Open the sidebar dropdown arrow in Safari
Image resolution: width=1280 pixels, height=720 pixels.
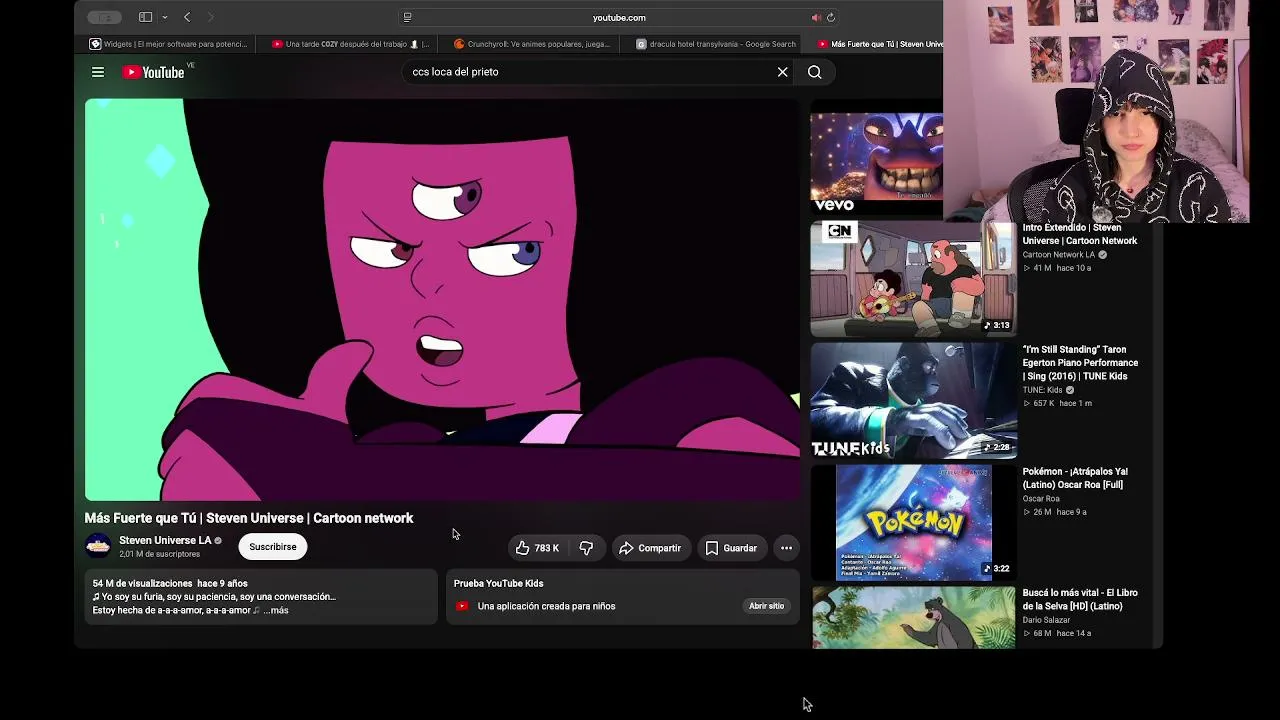[164, 17]
